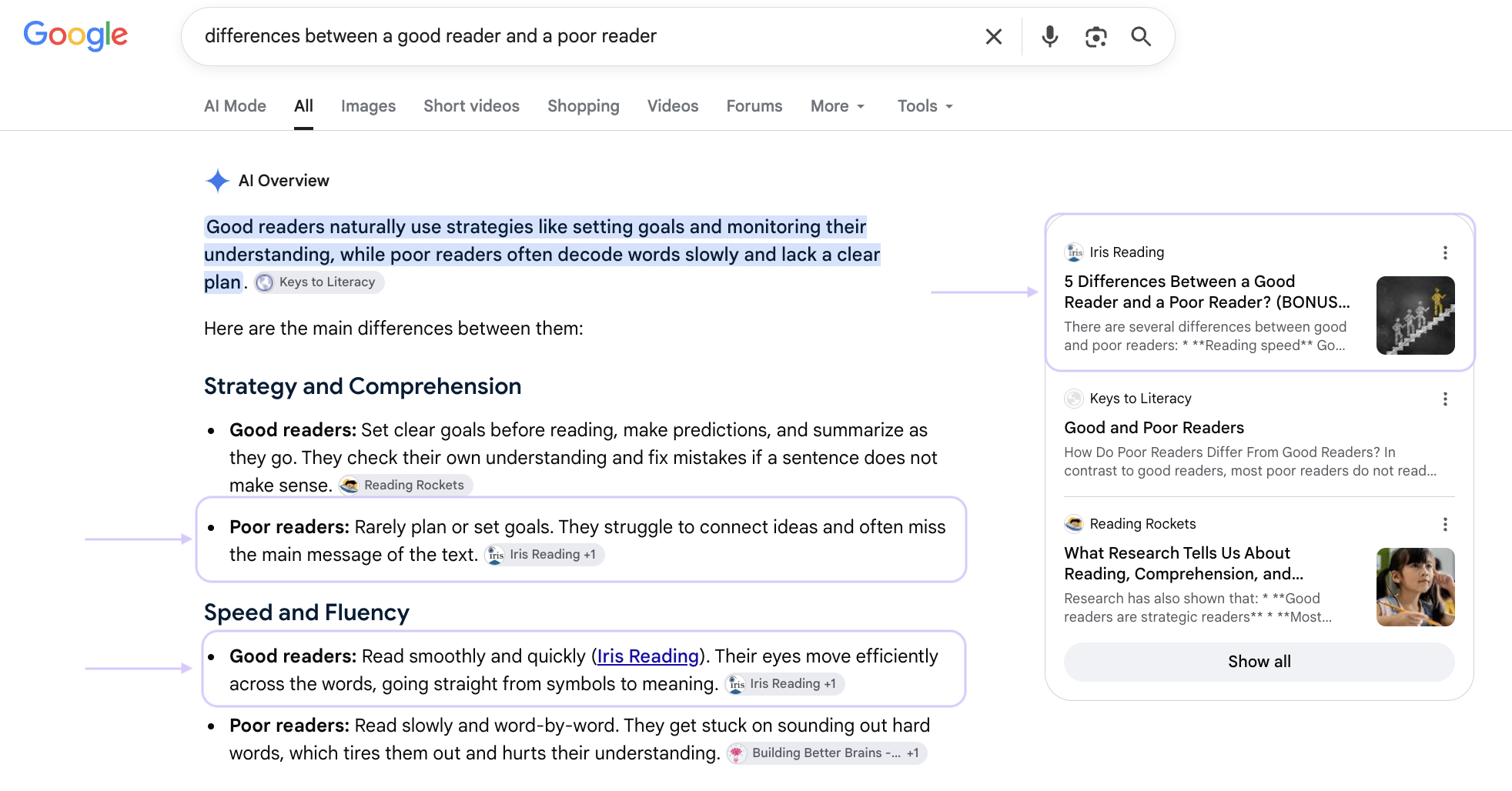Switch to AI Mode tab
Image resolution: width=1512 pixels, height=791 pixels.
click(235, 106)
